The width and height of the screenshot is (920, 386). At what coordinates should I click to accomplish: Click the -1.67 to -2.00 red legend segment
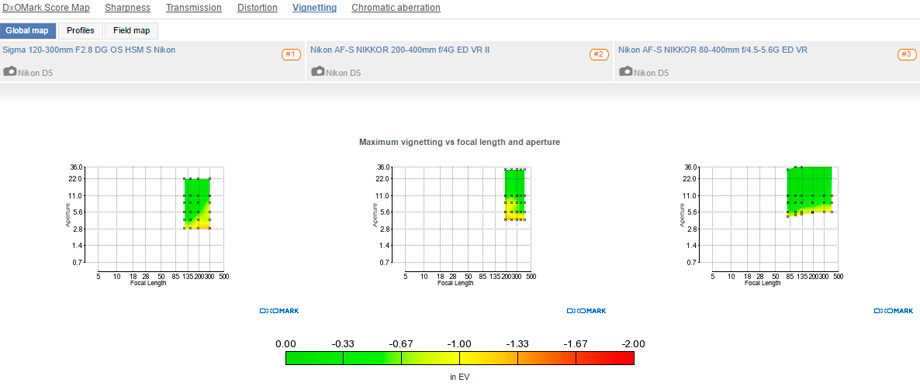605,358
